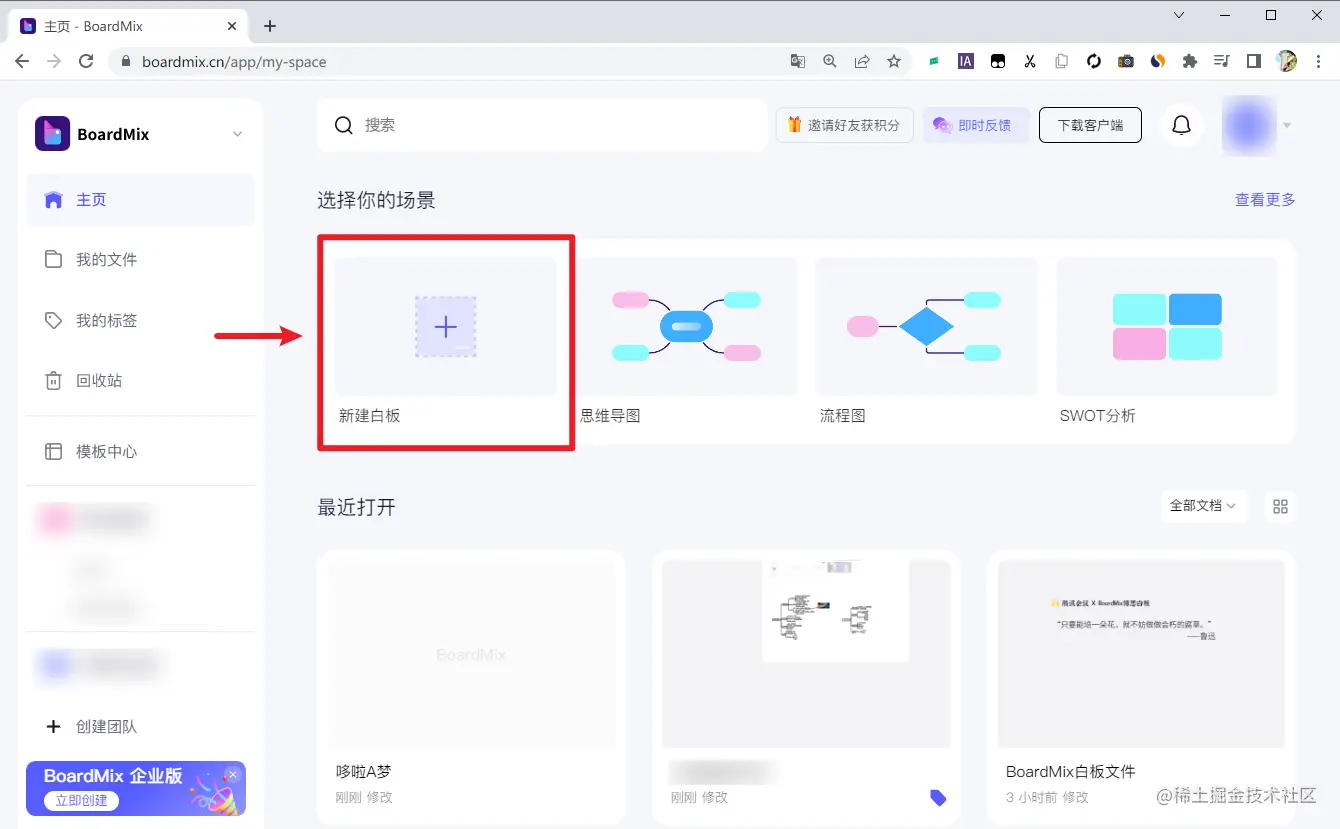The image size is (1340, 829).
Task: Open 我的标签 in the sidebar
Action: coord(141,321)
